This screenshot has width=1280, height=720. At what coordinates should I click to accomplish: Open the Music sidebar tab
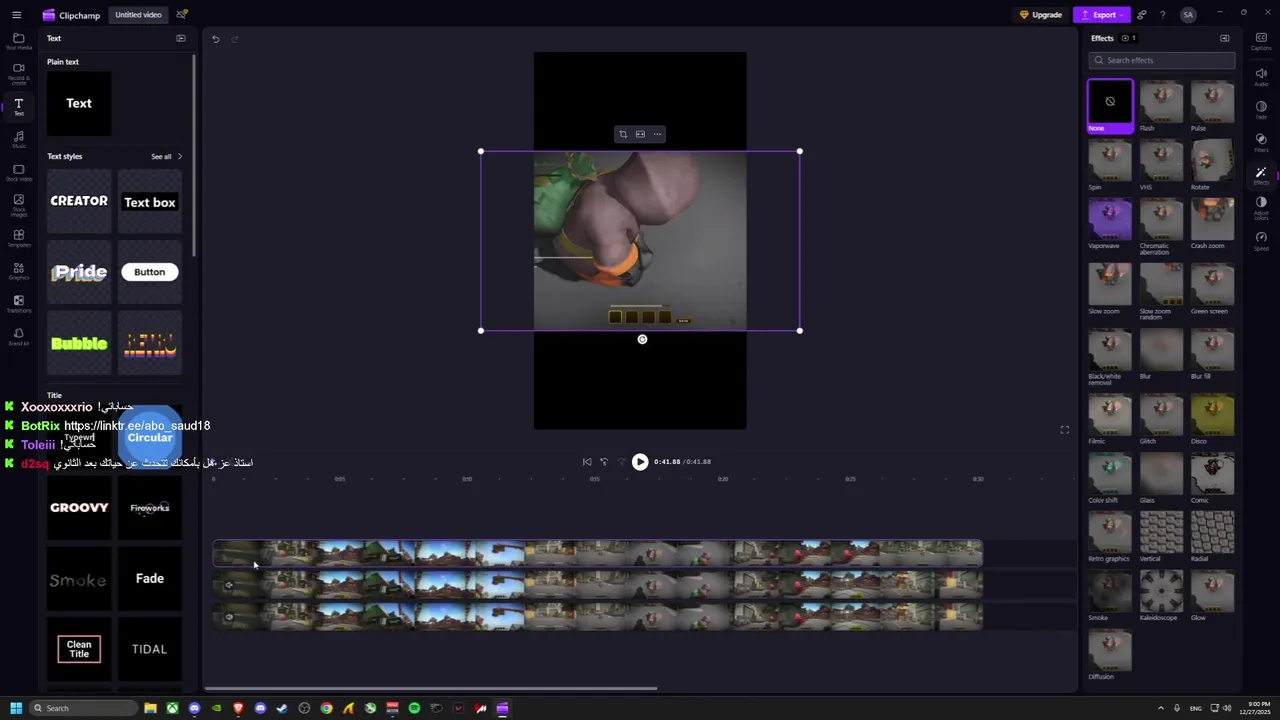click(18, 139)
